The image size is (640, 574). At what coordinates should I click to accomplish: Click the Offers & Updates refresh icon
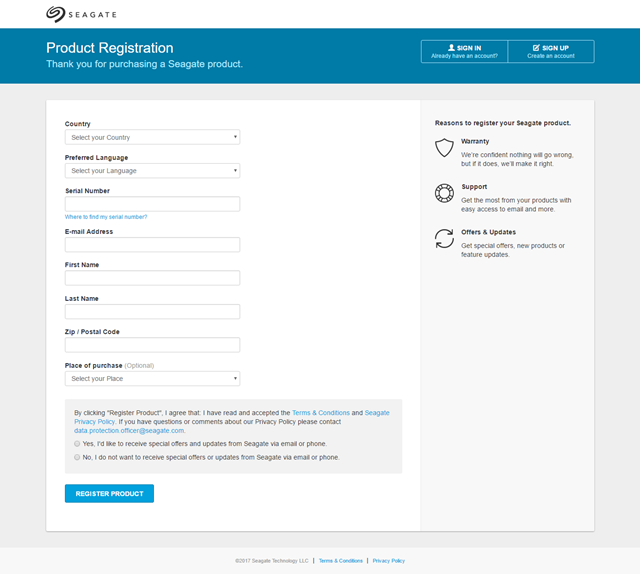444,238
